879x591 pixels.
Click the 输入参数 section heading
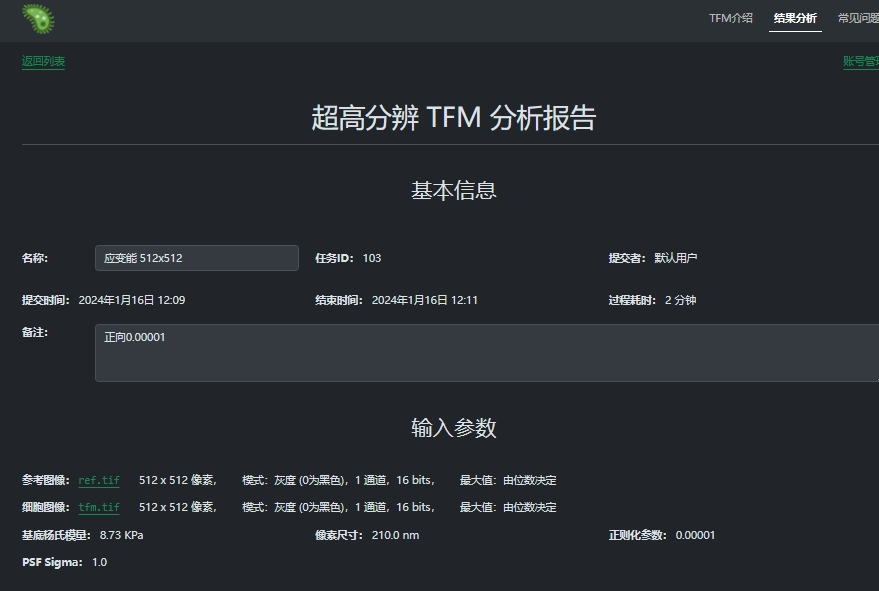coord(454,428)
